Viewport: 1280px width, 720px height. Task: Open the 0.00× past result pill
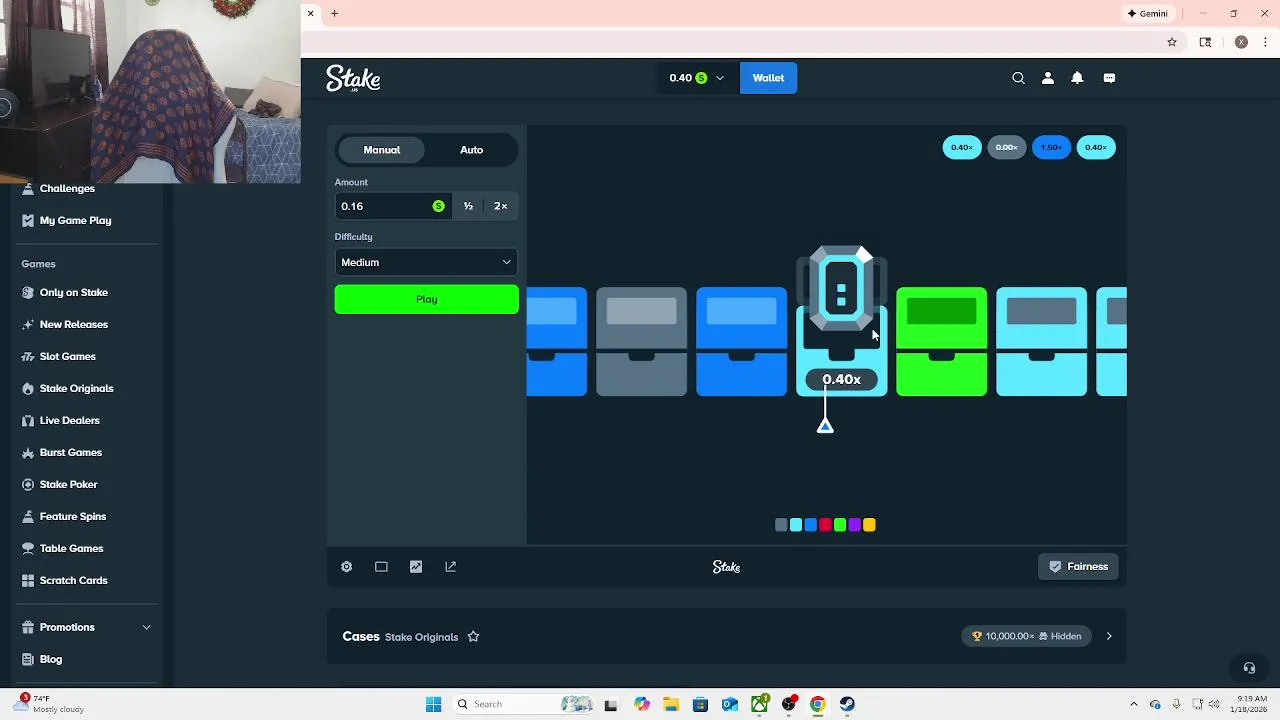pos(1006,147)
